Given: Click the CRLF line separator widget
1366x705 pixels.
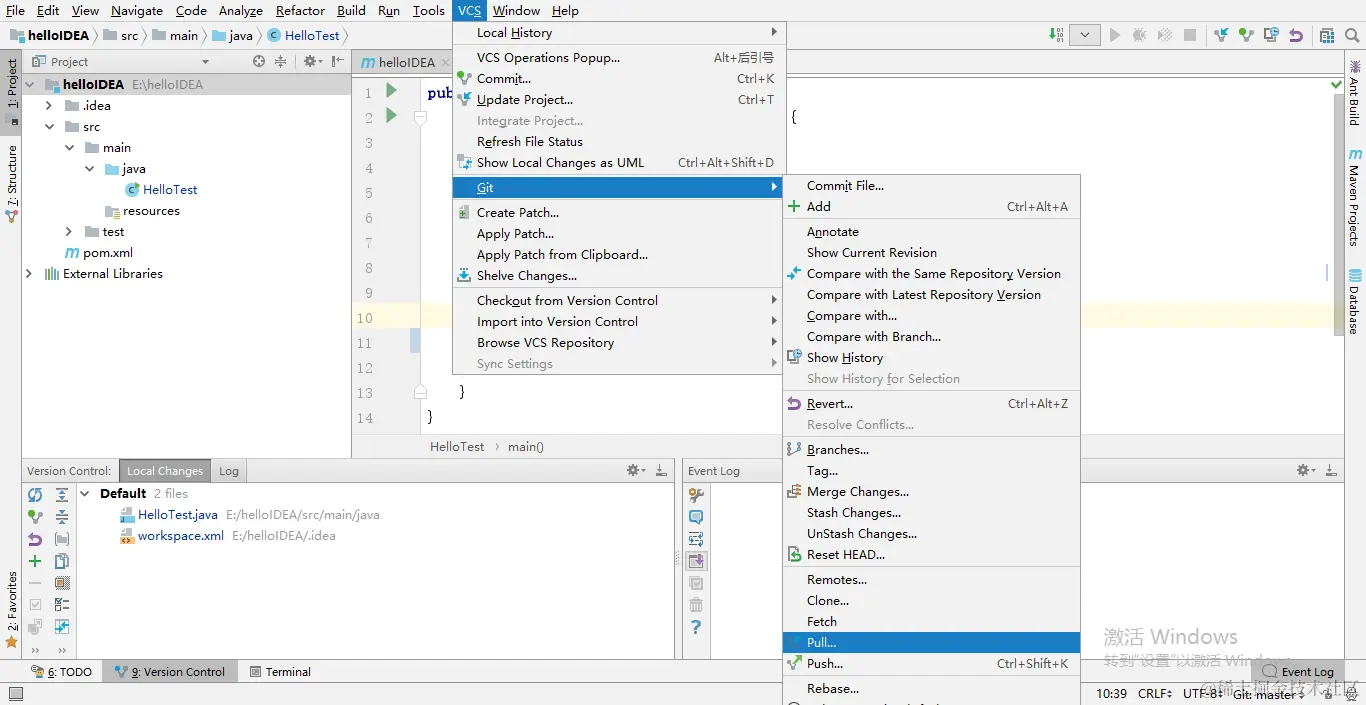Looking at the screenshot, I should tap(1155, 694).
